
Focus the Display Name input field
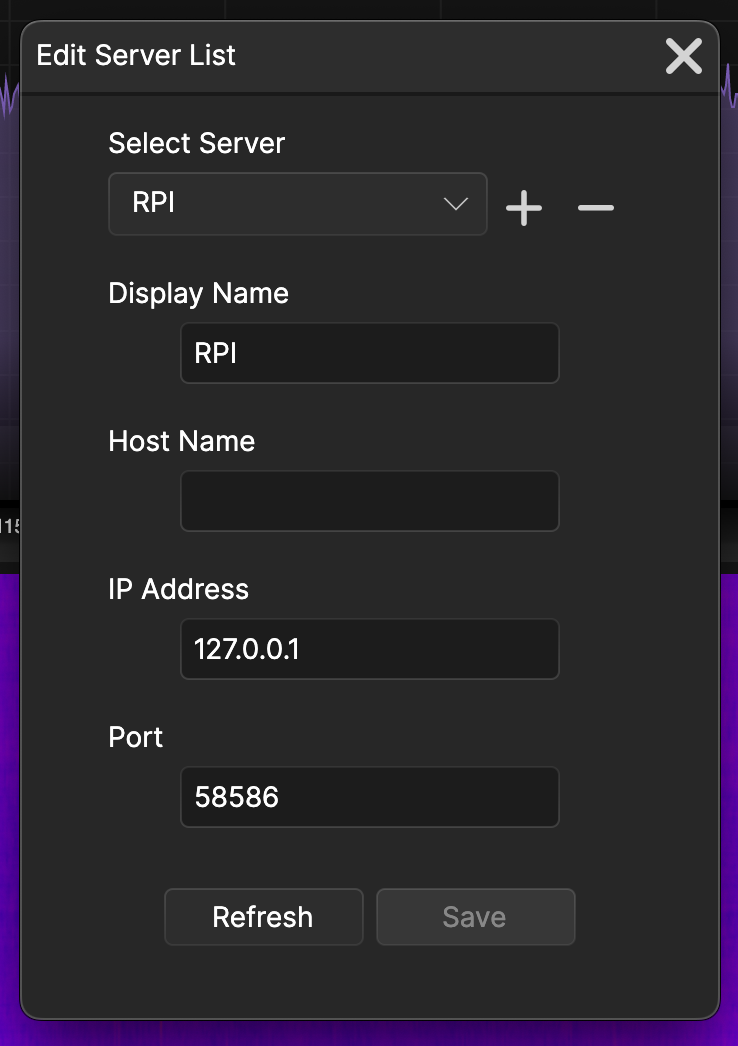tap(369, 353)
